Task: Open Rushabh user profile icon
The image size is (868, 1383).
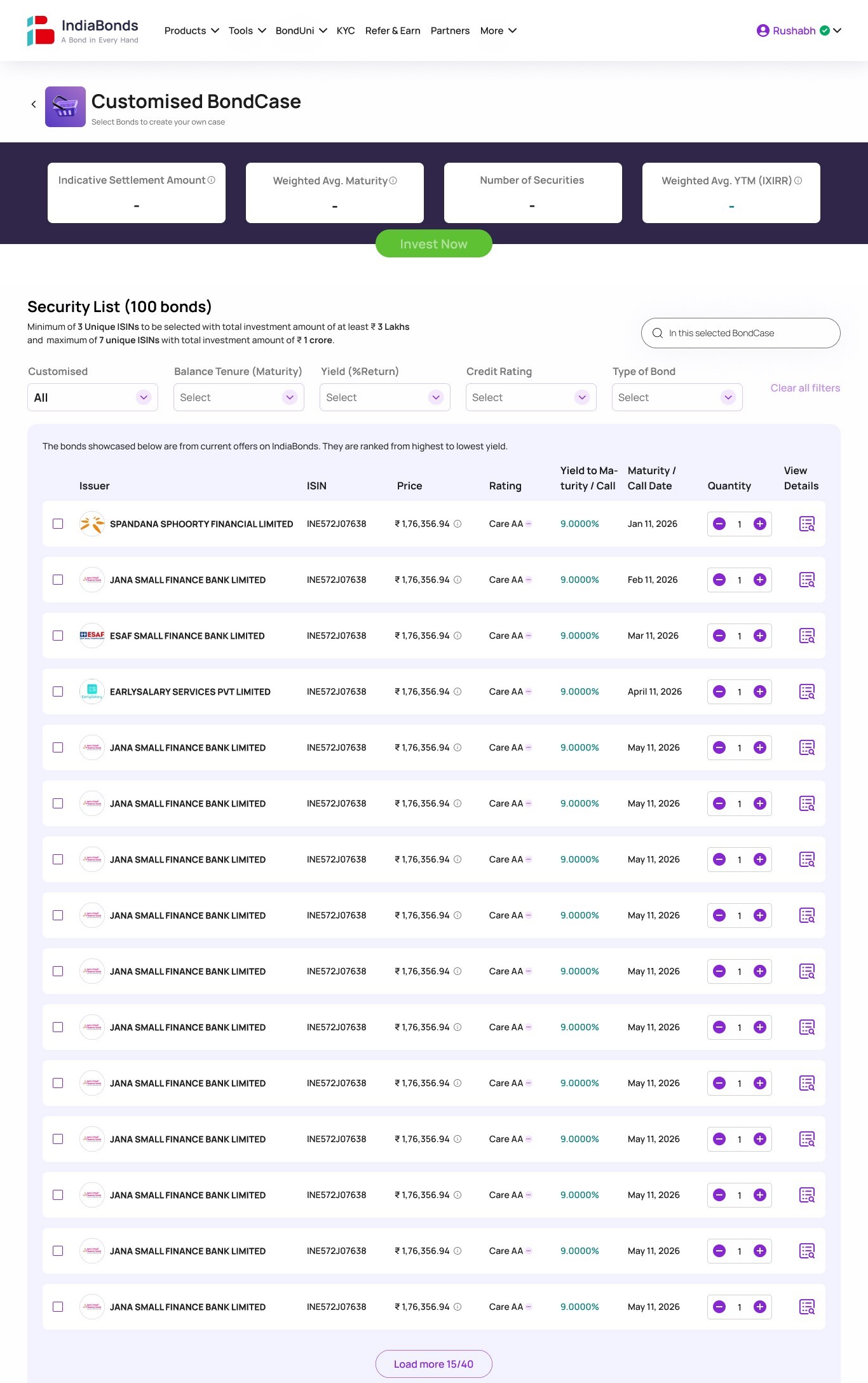Action: [x=763, y=31]
